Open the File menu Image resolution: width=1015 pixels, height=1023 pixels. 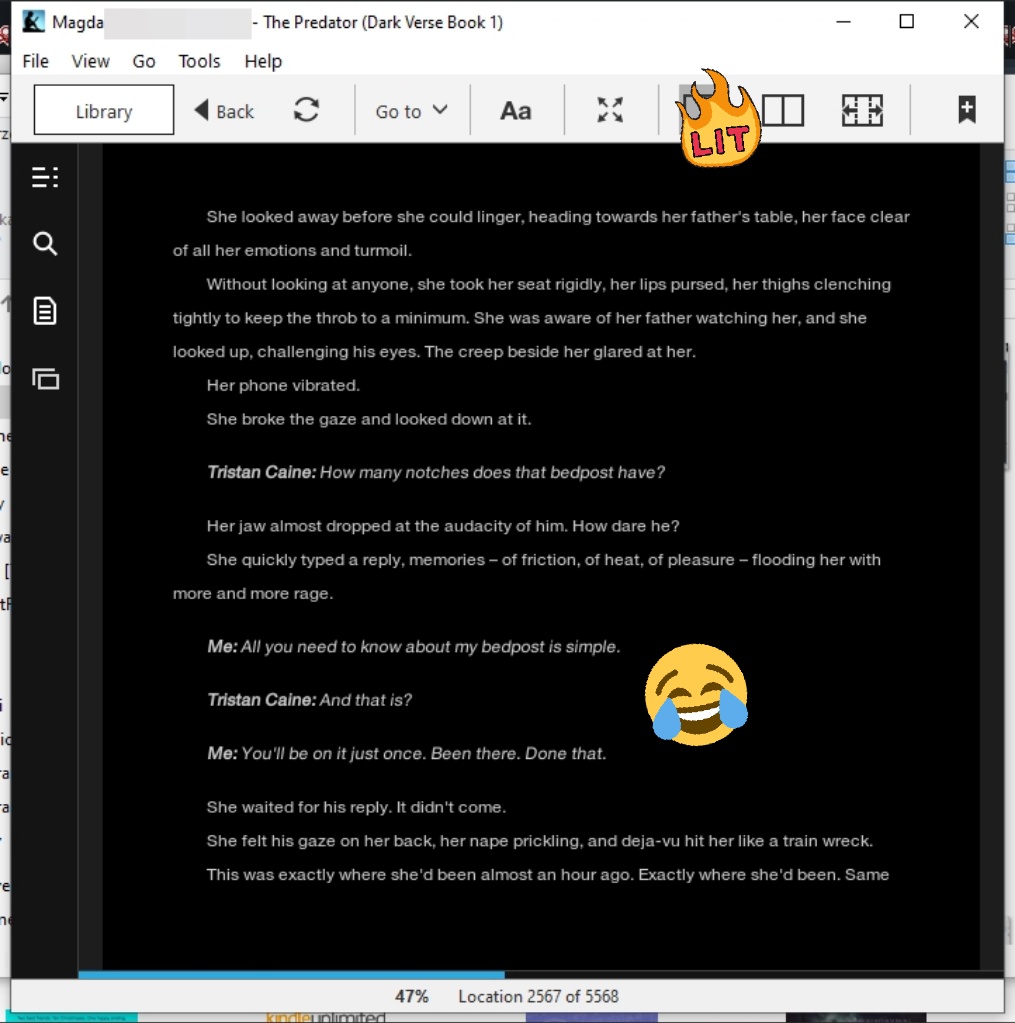(x=35, y=61)
